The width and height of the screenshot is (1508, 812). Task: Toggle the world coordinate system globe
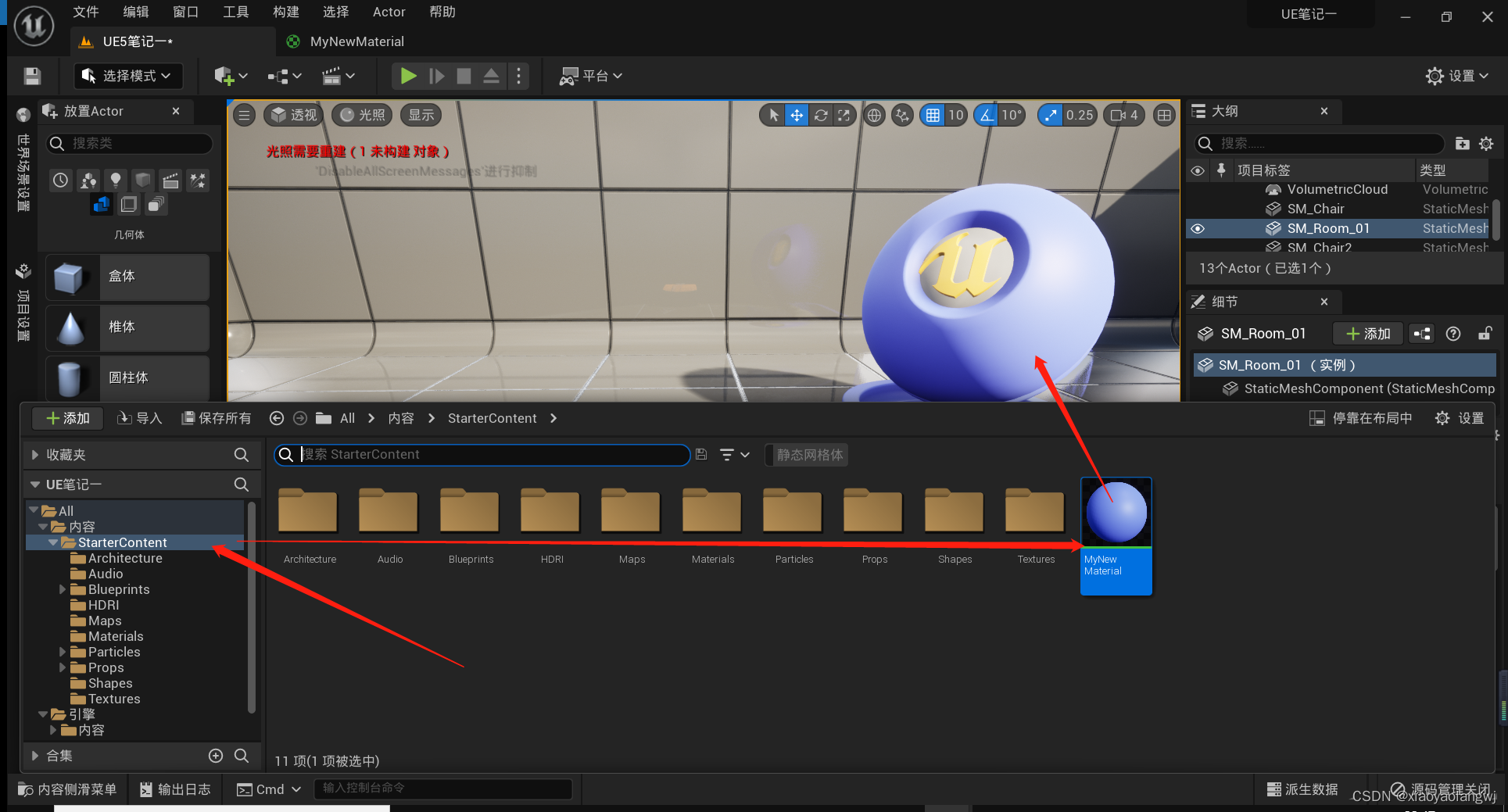click(x=874, y=116)
